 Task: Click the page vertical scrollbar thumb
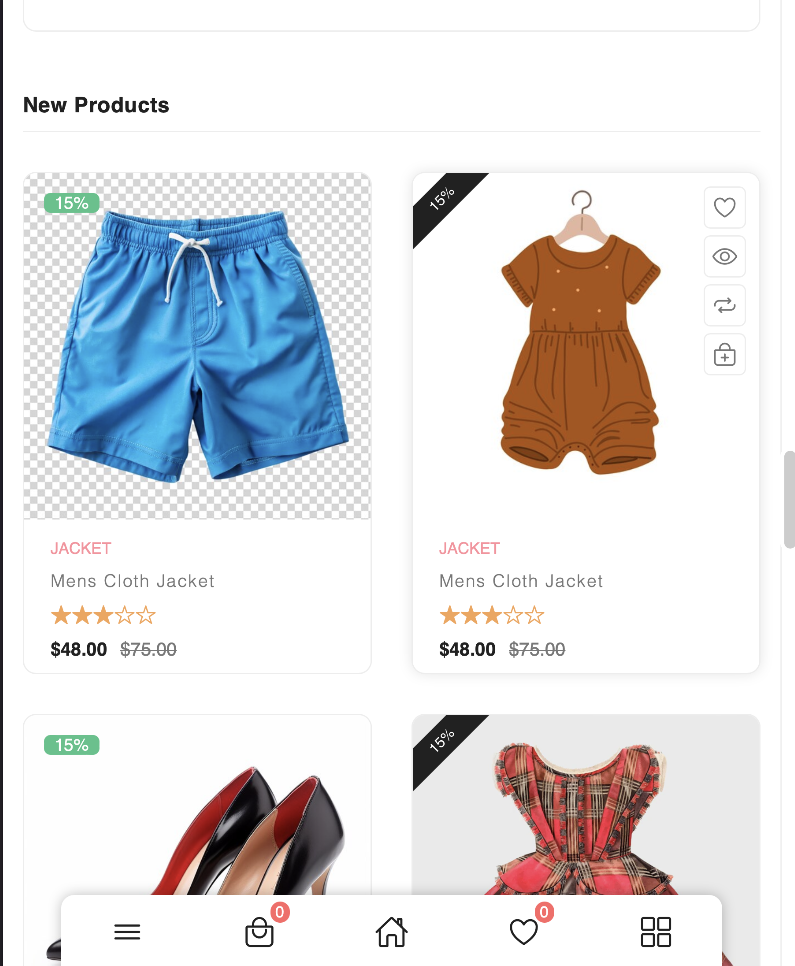(x=789, y=499)
